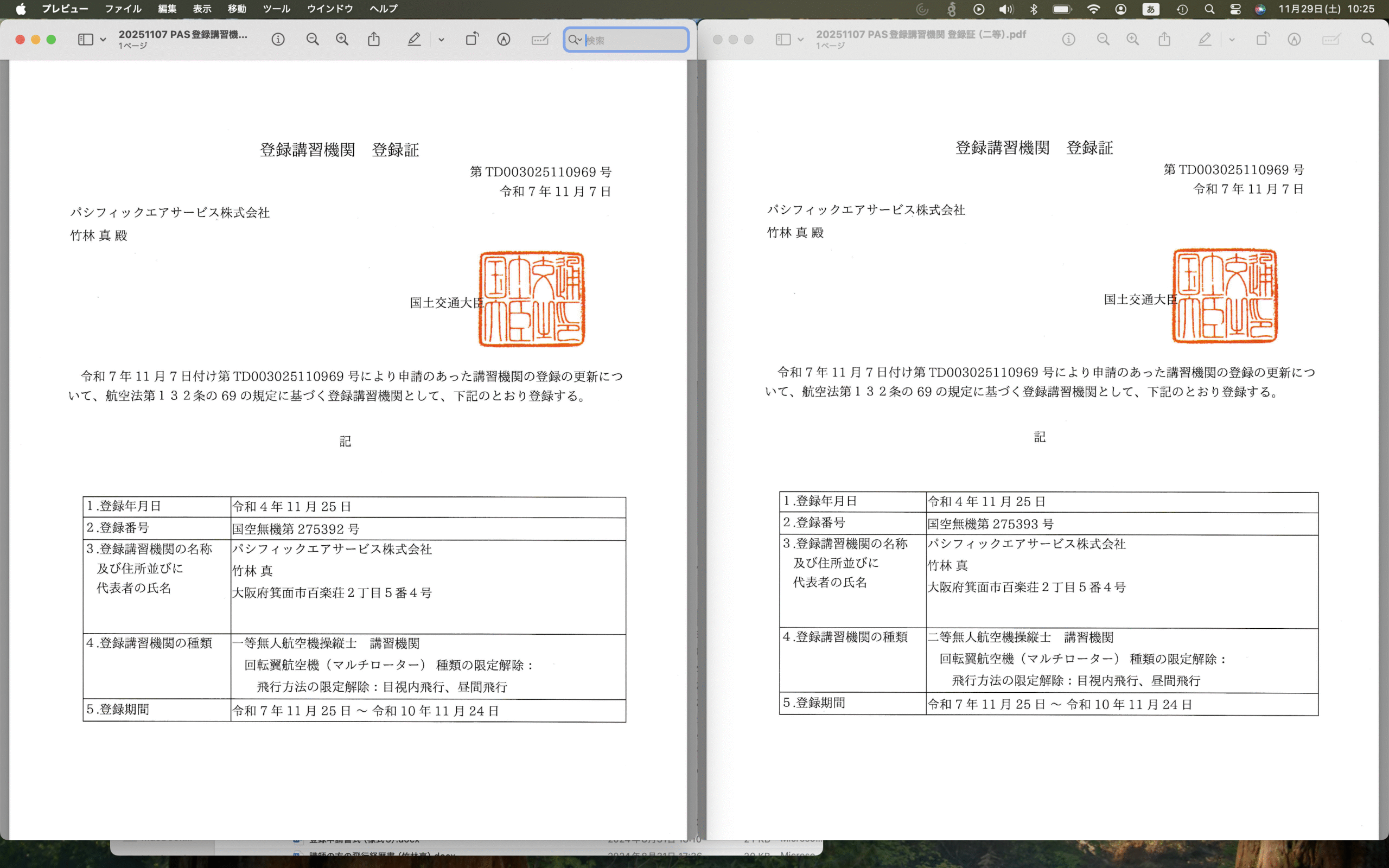
Task: Toggle the Japanese input source indicator
Action: pos(1150,9)
